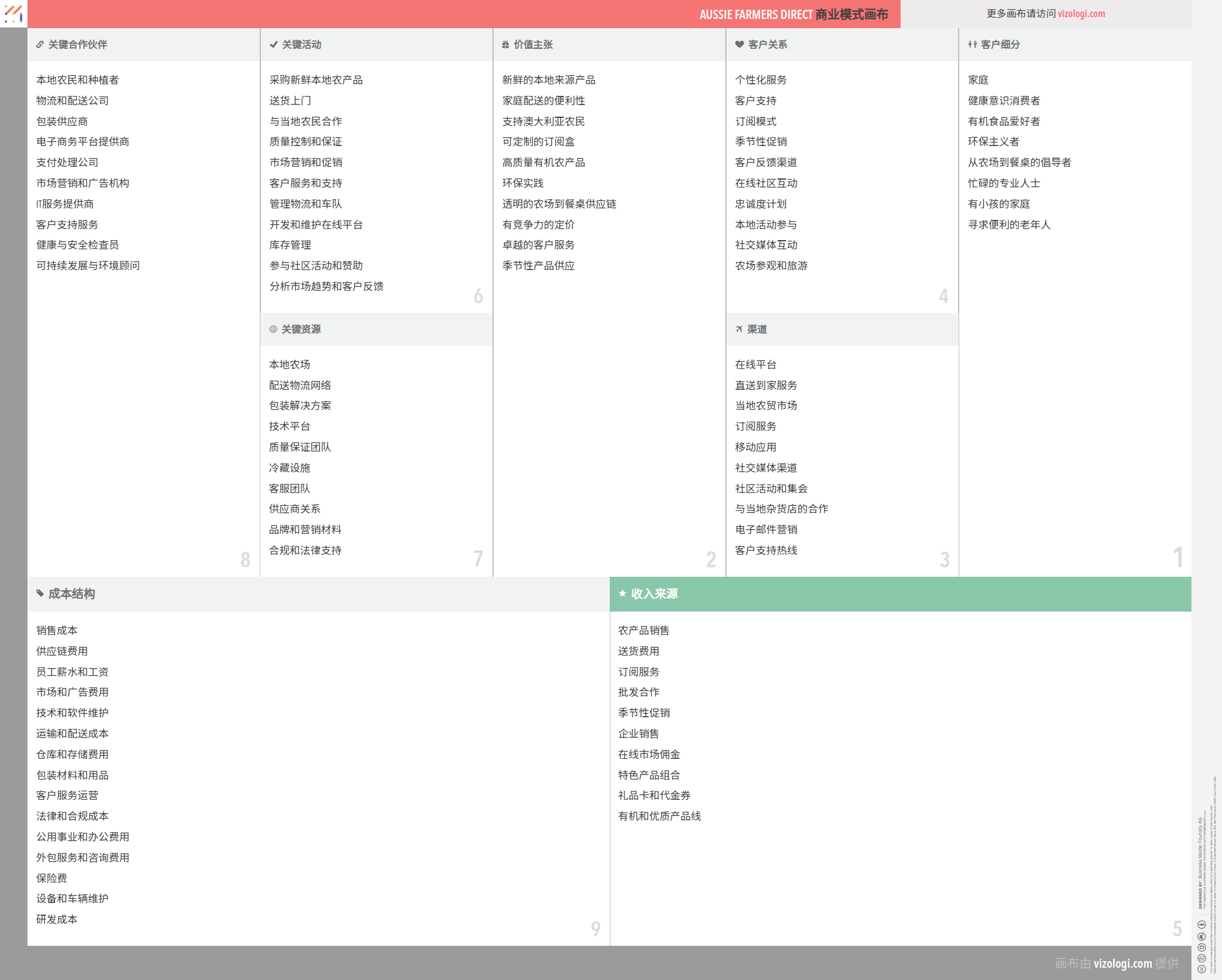The height and width of the screenshot is (980, 1222).
Task: Open the vizologi.com link in header
Action: [1081, 13]
